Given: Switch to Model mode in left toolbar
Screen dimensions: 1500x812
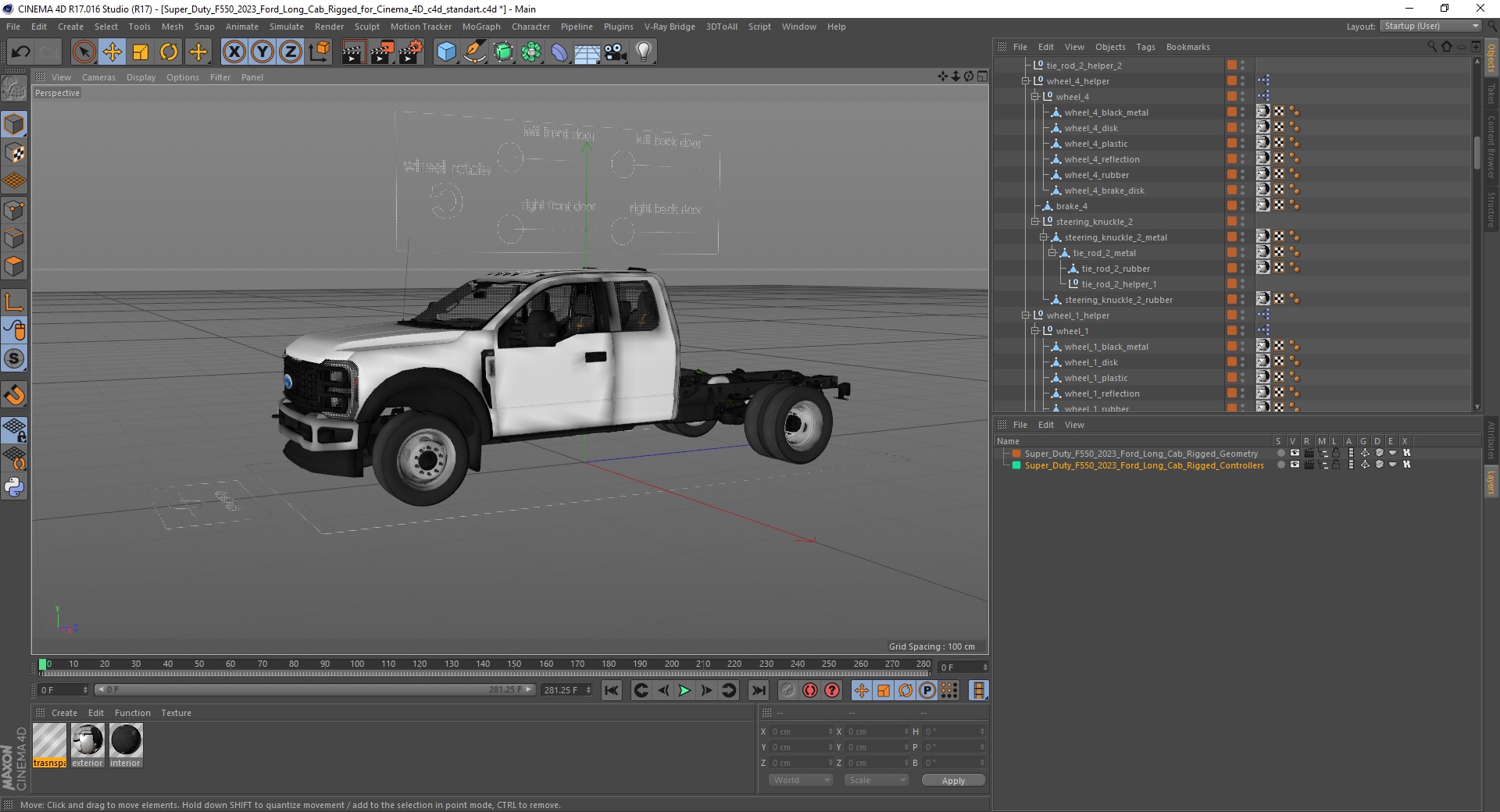Looking at the screenshot, I should click(14, 124).
